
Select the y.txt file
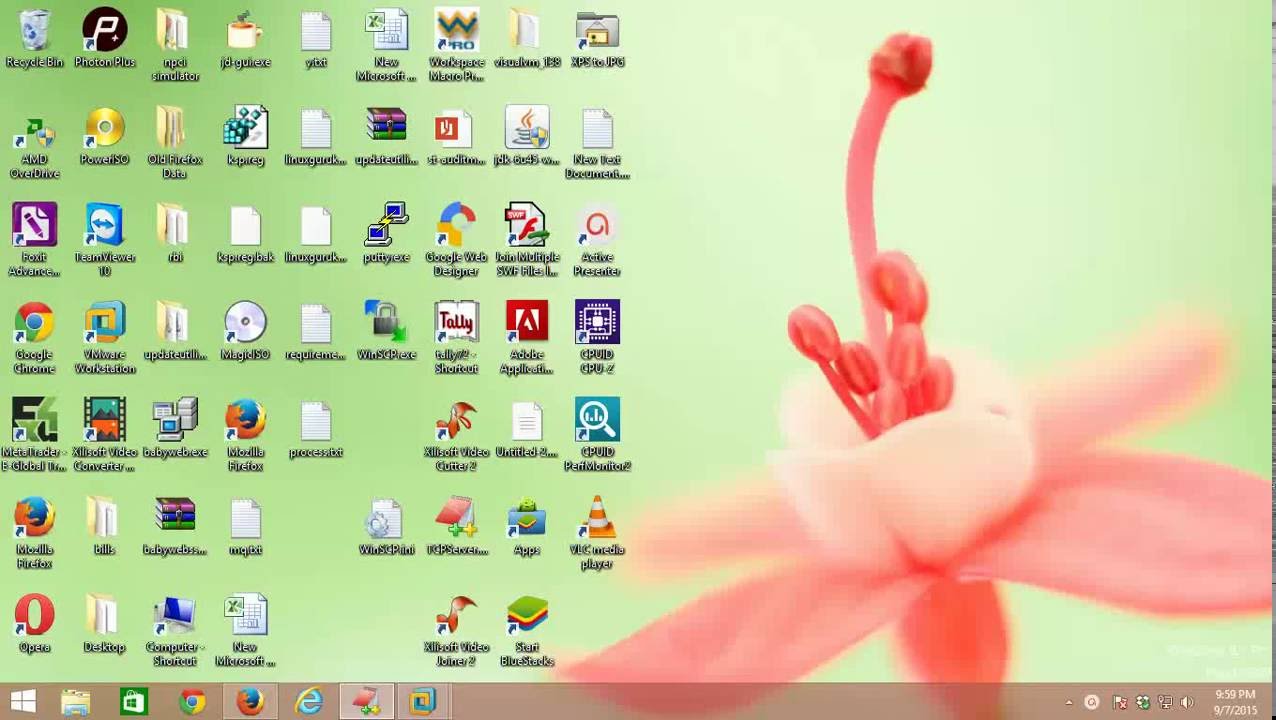(x=316, y=30)
